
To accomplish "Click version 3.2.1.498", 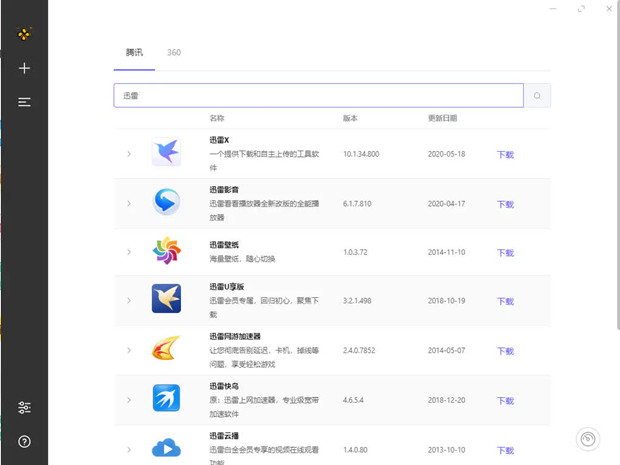I will point(357,301).
